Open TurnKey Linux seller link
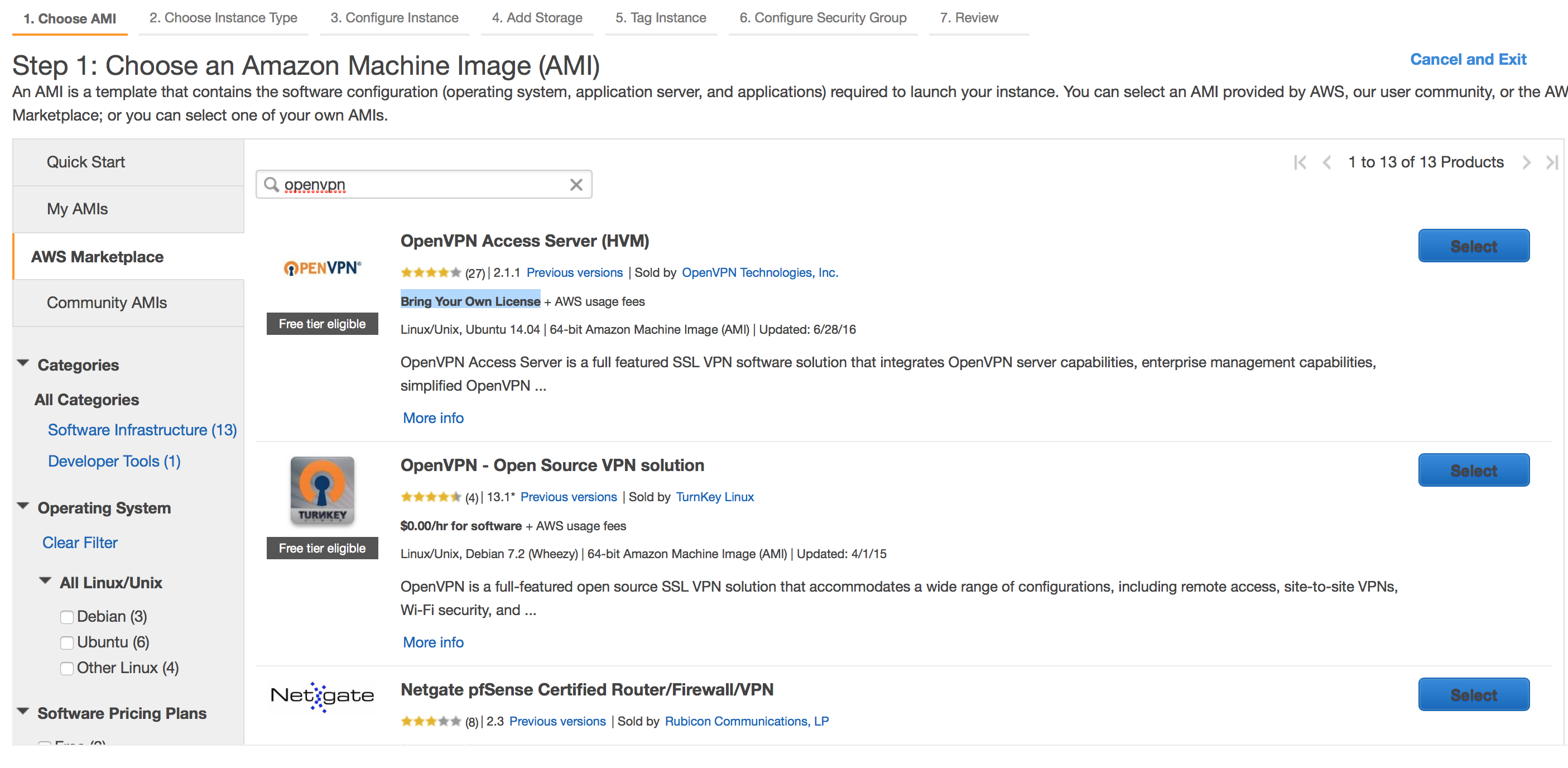This screenshot has width=1568, height=768. click(715, 496)
